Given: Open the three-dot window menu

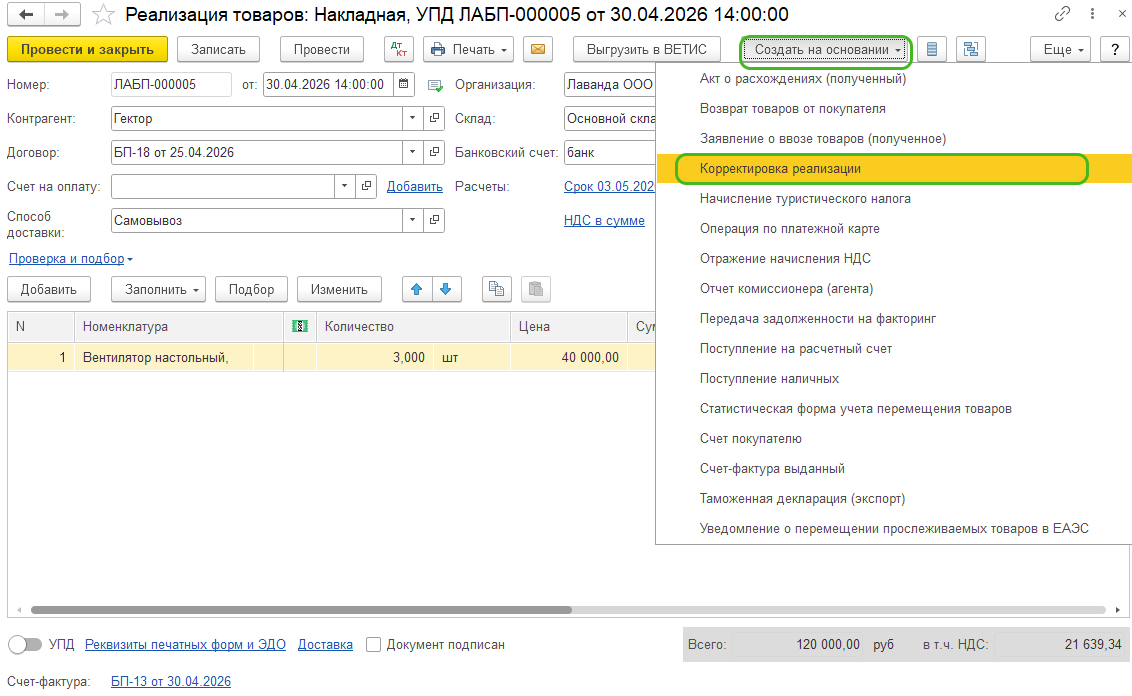Looking at the screenshot, I should point(1092,14).
